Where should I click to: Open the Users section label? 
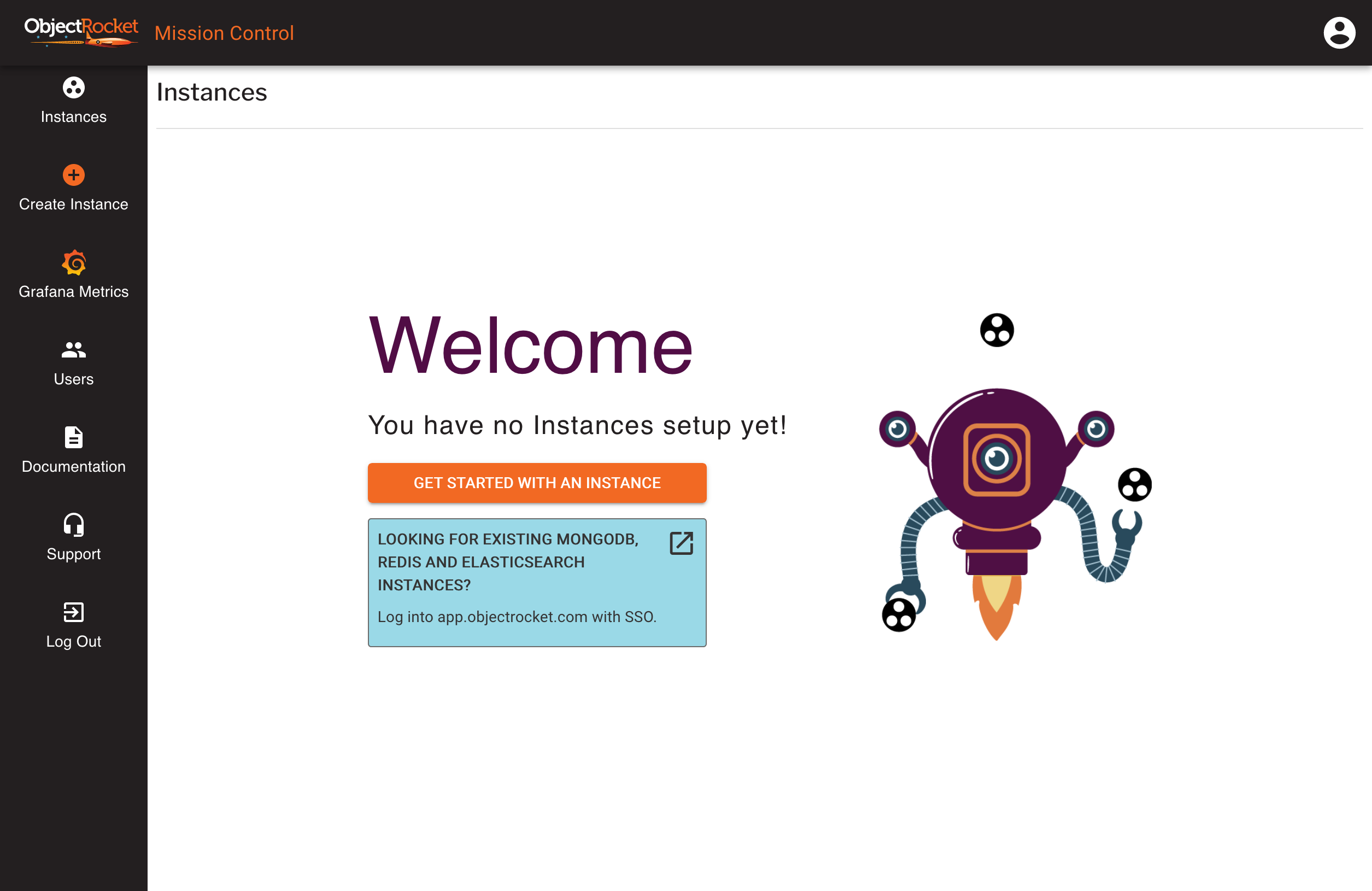point(74,379)
